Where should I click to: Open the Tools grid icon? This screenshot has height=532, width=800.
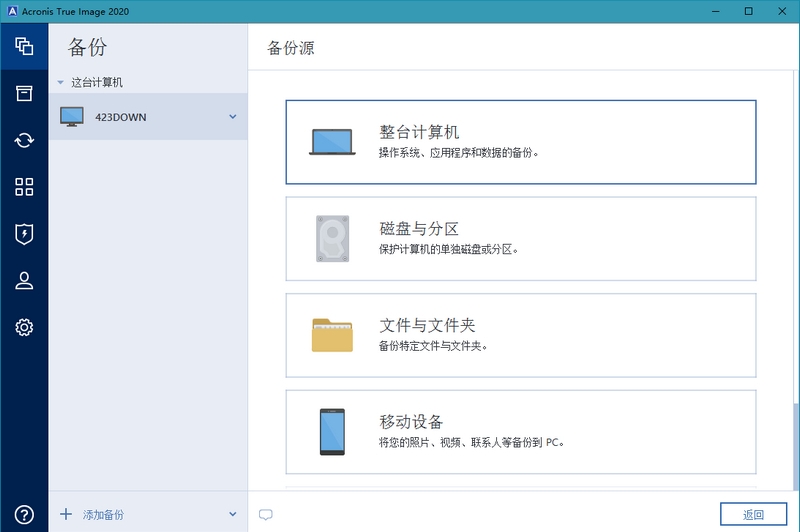pos(24,187)
